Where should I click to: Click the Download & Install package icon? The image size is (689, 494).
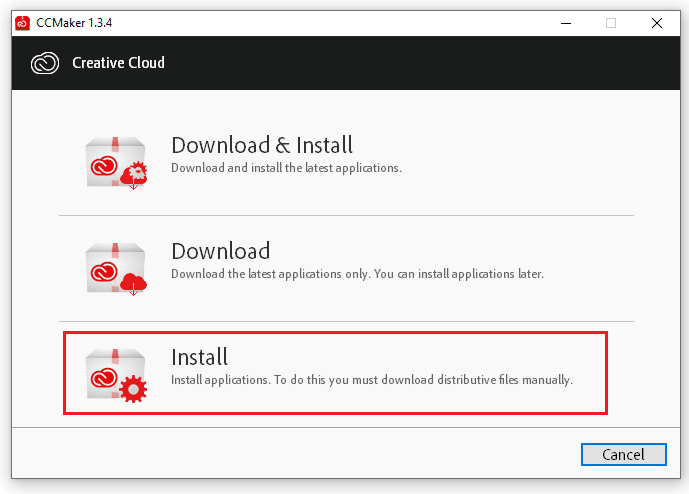115,160
